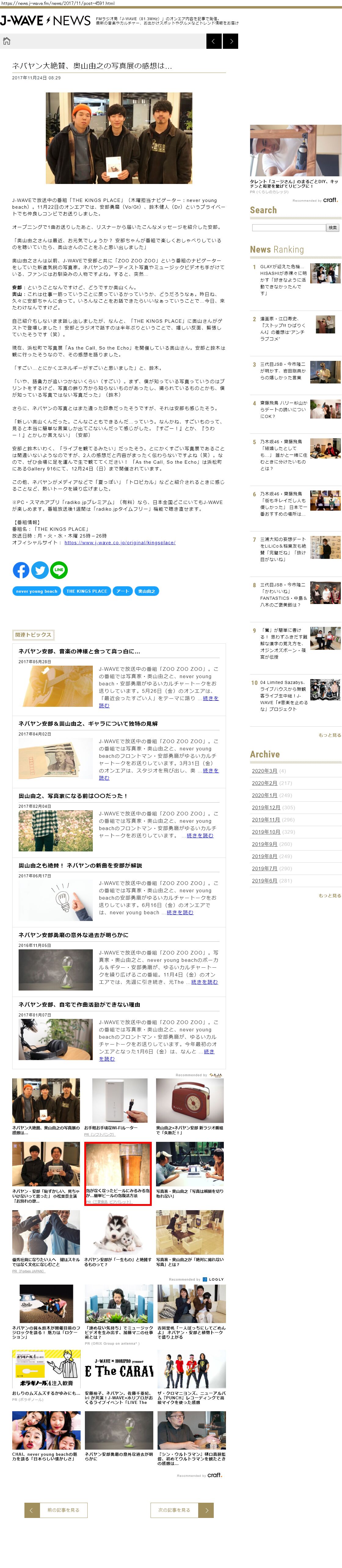The height and width of the screenshot is (1568, 342).
Task: Go to previous article with left arrow button
Action: coord(214,41)
